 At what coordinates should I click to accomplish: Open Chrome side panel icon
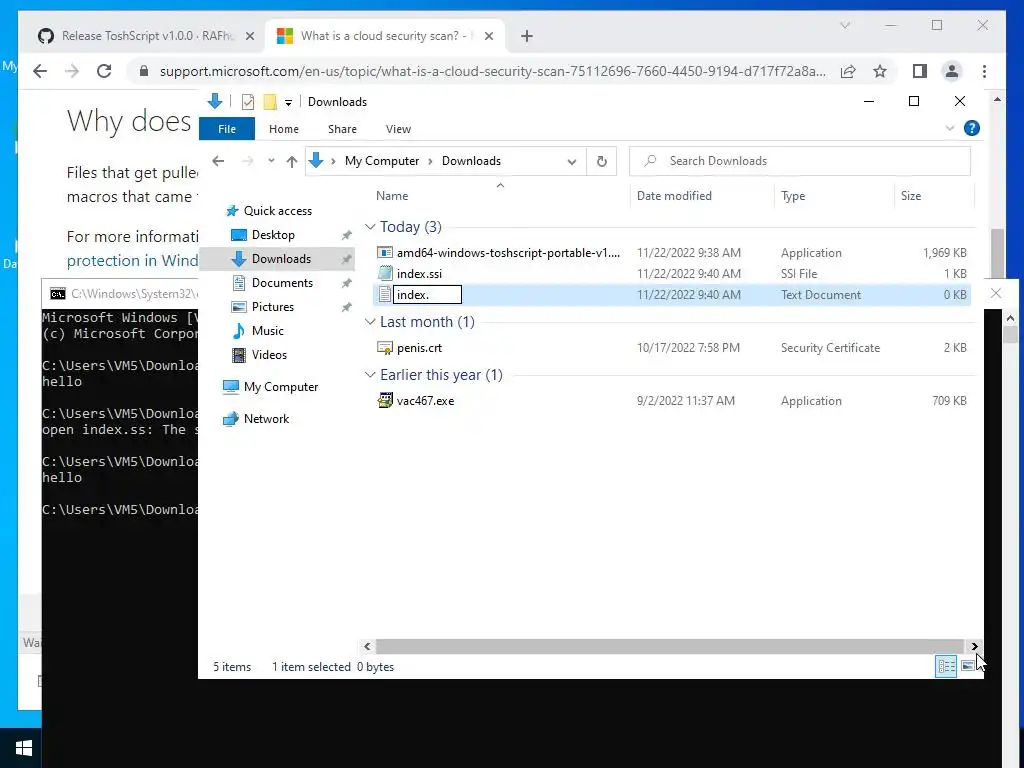coord(920,71)
